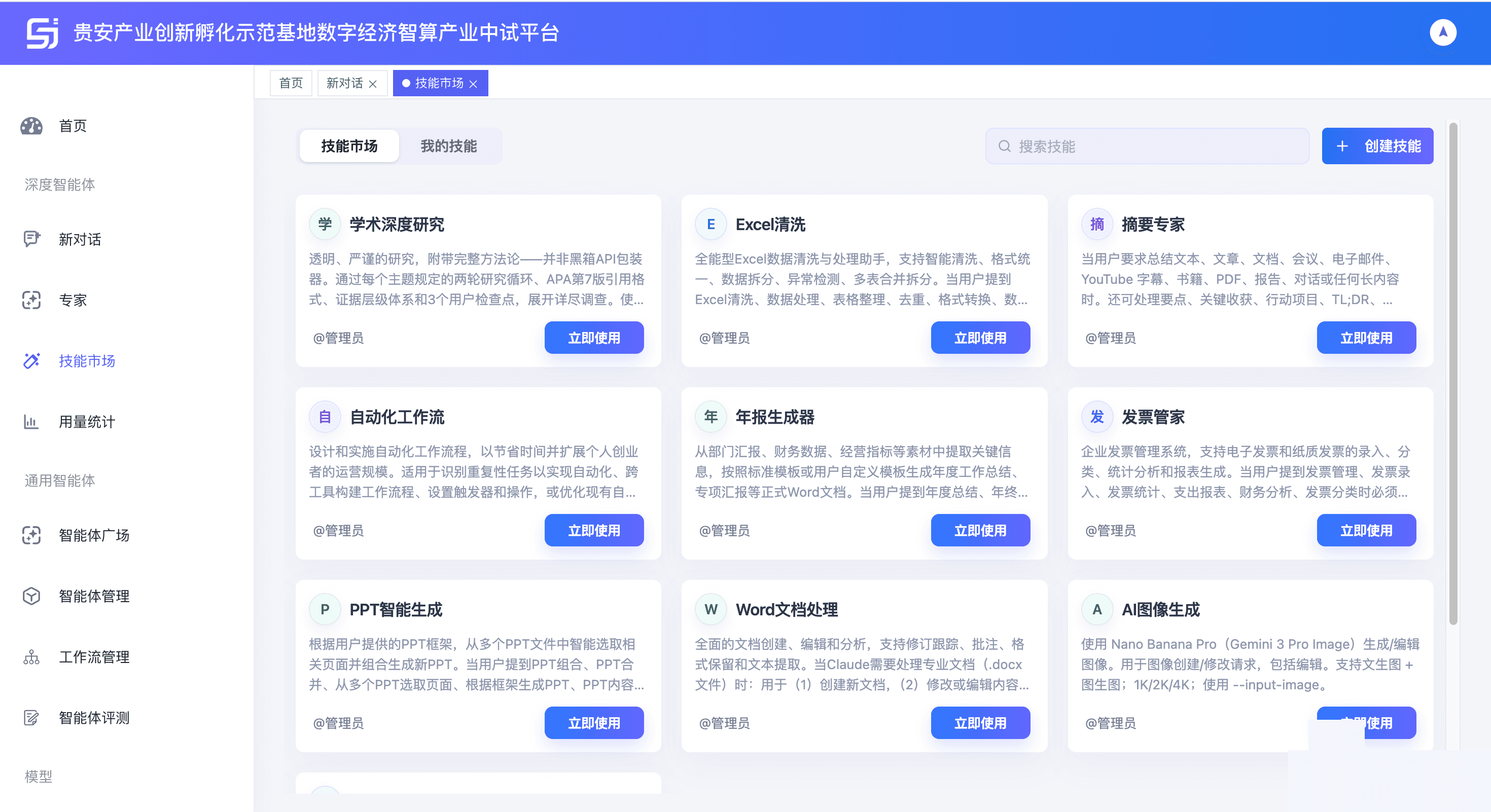This screenshot has width=1491, height=812.
Task: Click @管理员 on the 年报生成器 card
Action: coord(724,530)
